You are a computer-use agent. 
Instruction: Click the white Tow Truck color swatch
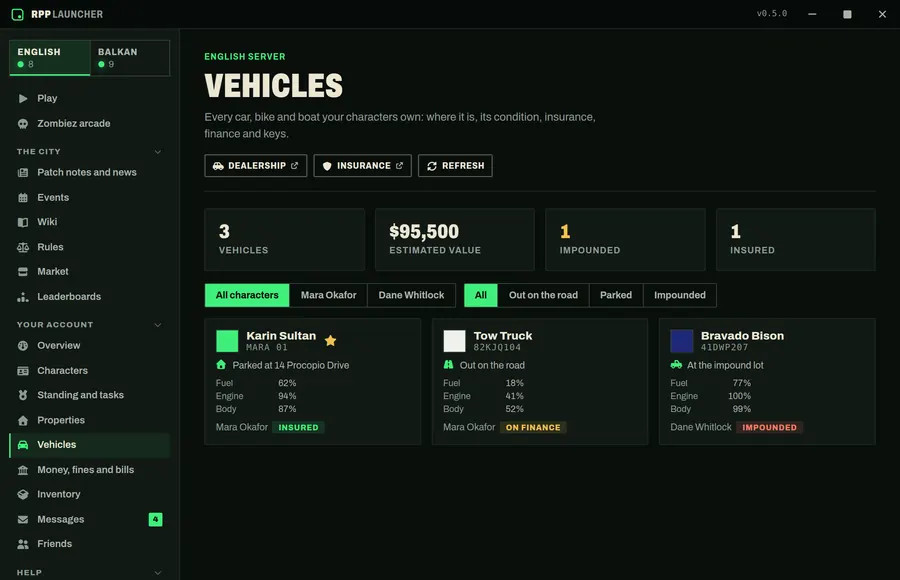[x=454, y=341]
